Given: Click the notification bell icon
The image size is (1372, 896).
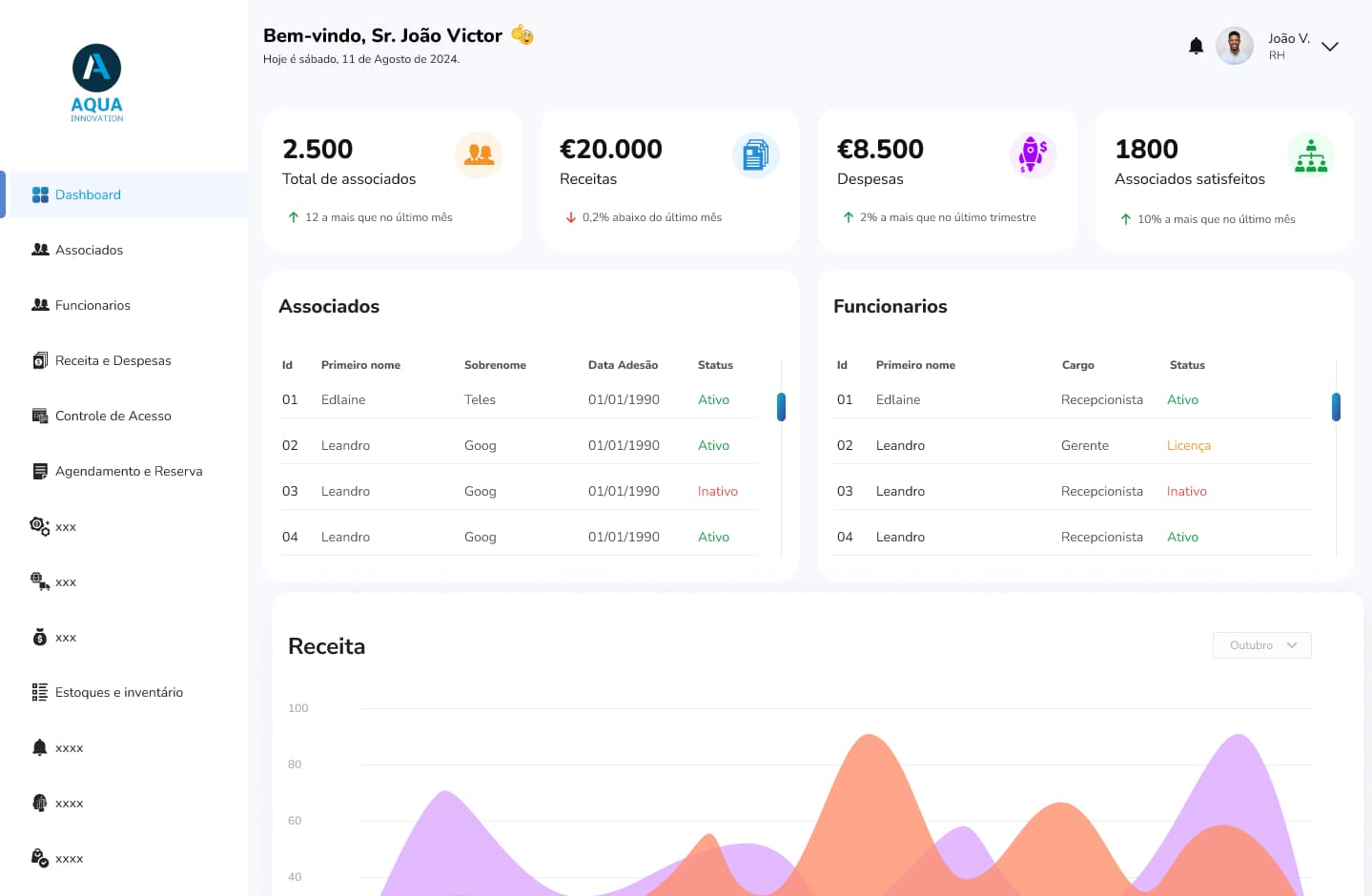Looking at the screenshot, I should tap(1196, 46).
